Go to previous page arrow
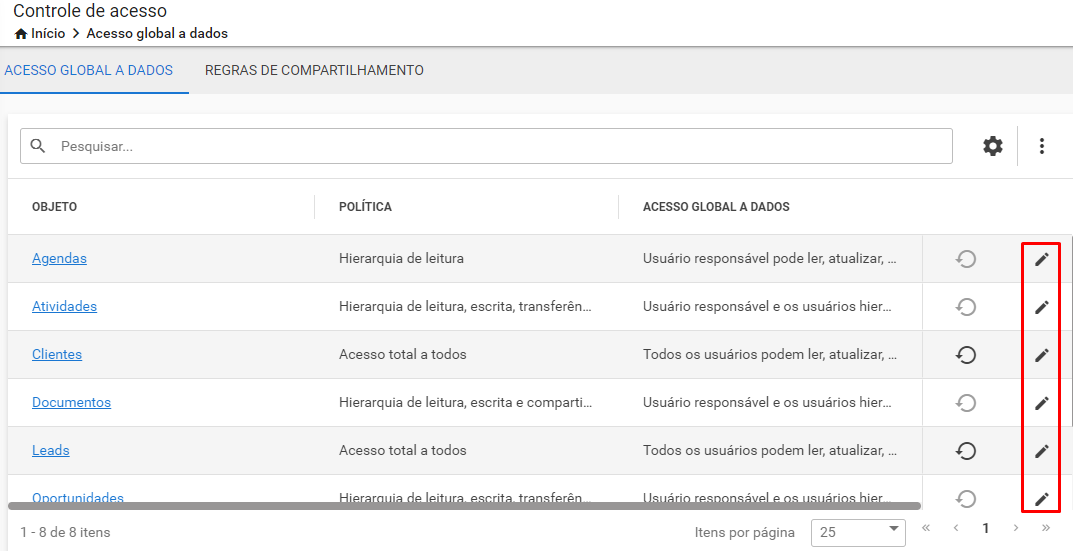Screen dimensions: 1073x551 (x=956, y=528)
